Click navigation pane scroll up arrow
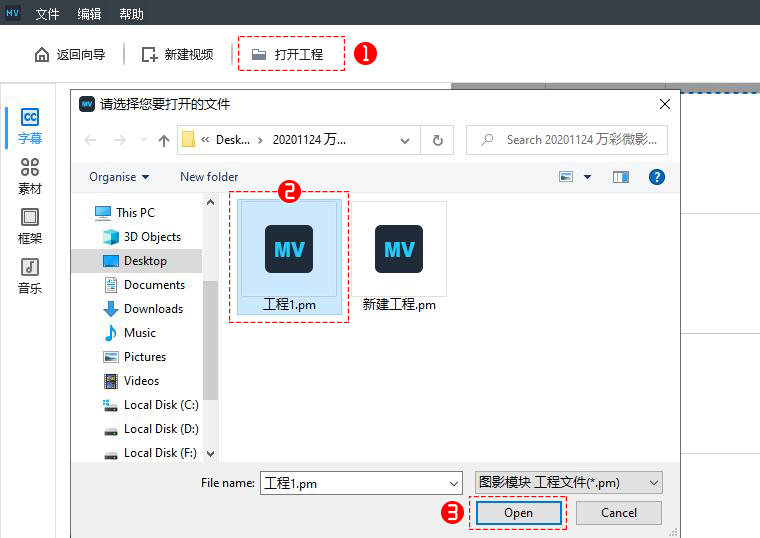The image size is (760, 538). point(210,202)
